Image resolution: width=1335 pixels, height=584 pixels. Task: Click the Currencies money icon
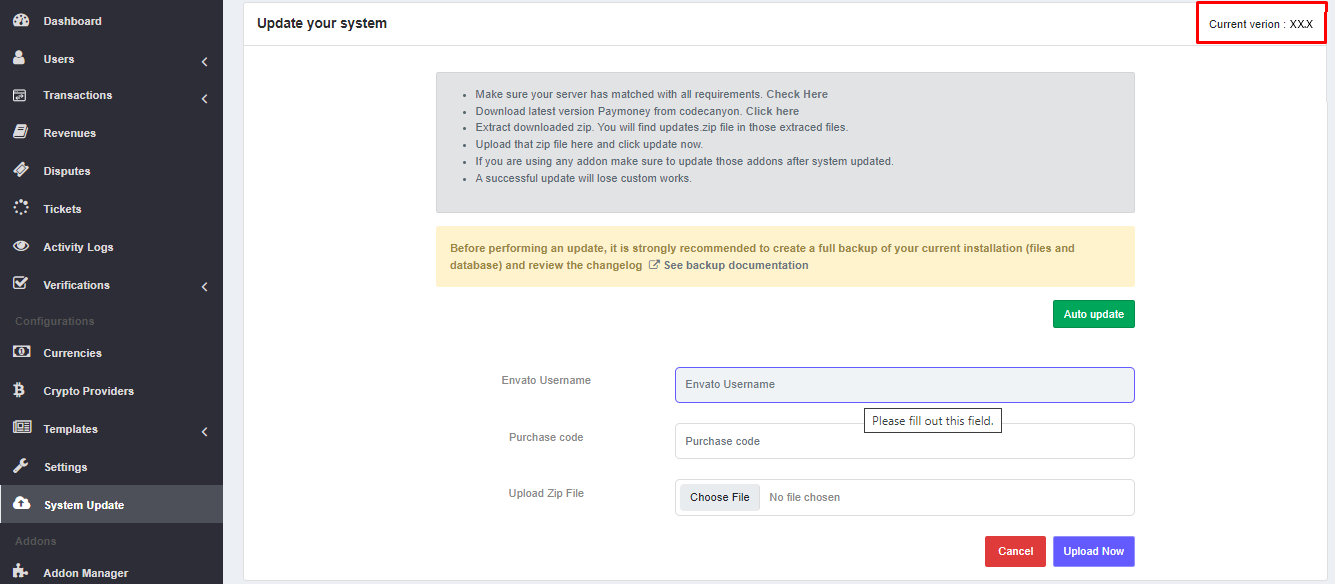(20, 353)
